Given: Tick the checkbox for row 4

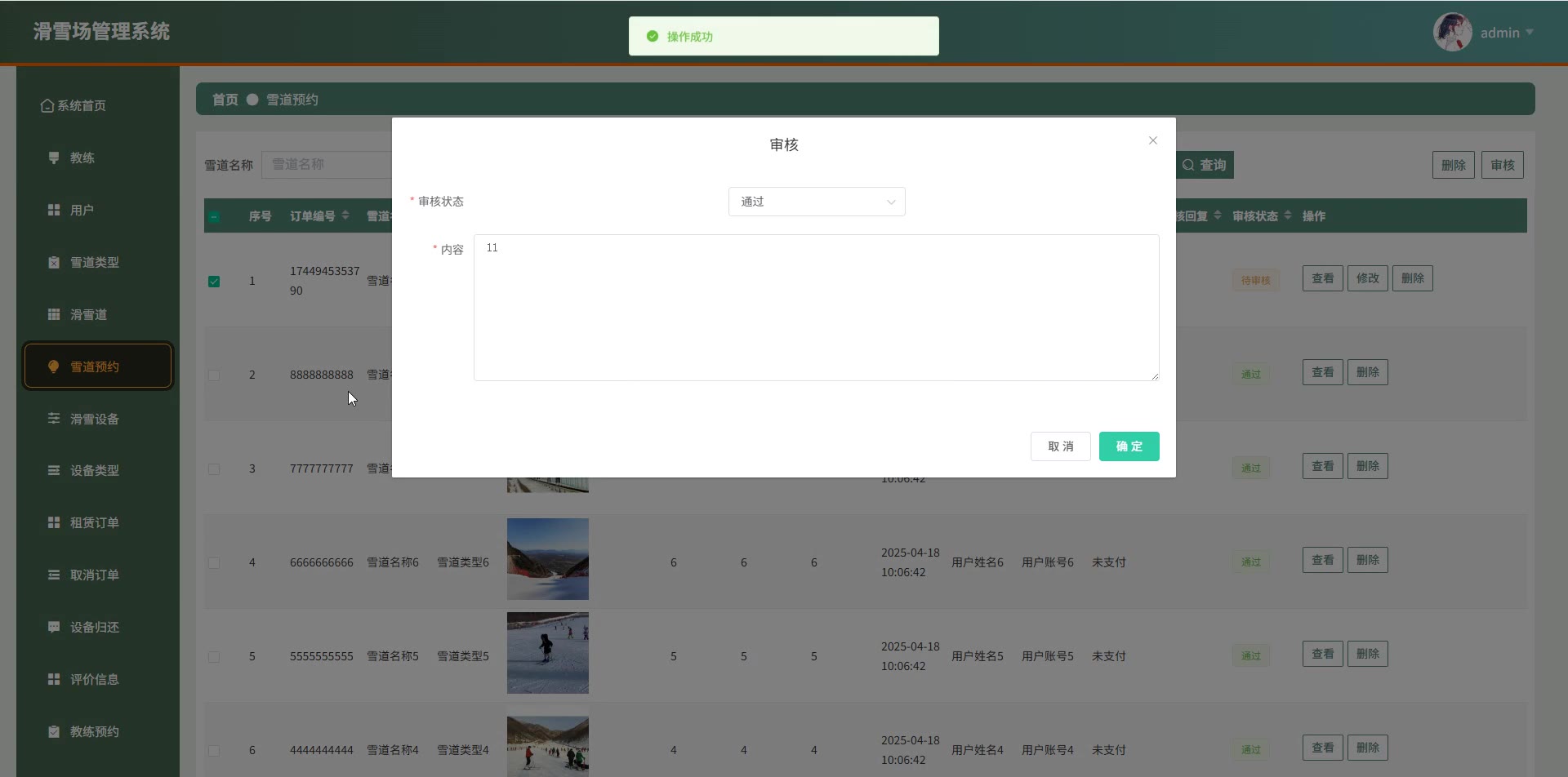Looking at the screenshot, I should pyautogui.click(x=214, y=563).
